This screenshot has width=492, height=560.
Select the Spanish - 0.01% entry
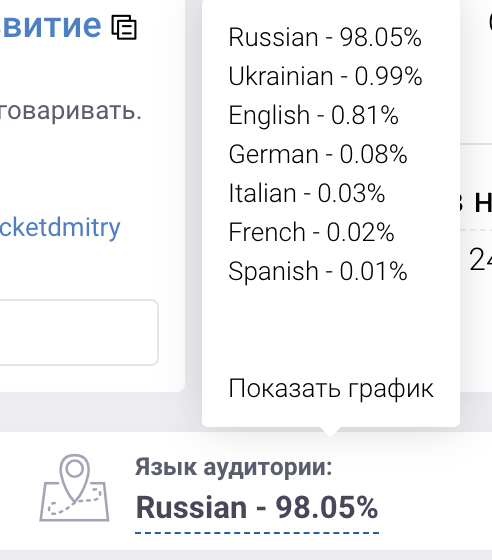point(318,271)
